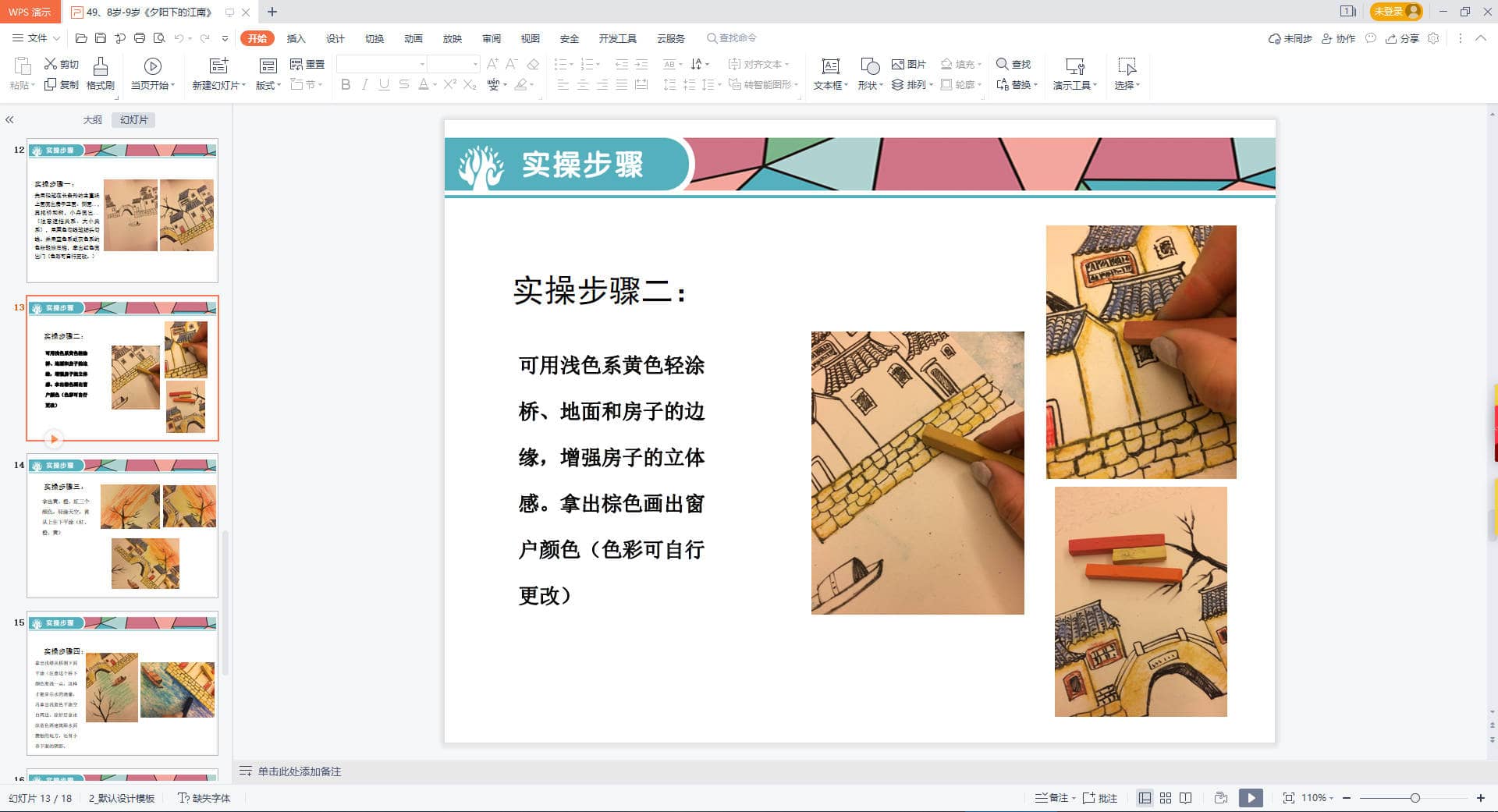Viewport: 1498px width, 812px height.
Task: Select slide 15 thumbnail
Action: point(122,683)
